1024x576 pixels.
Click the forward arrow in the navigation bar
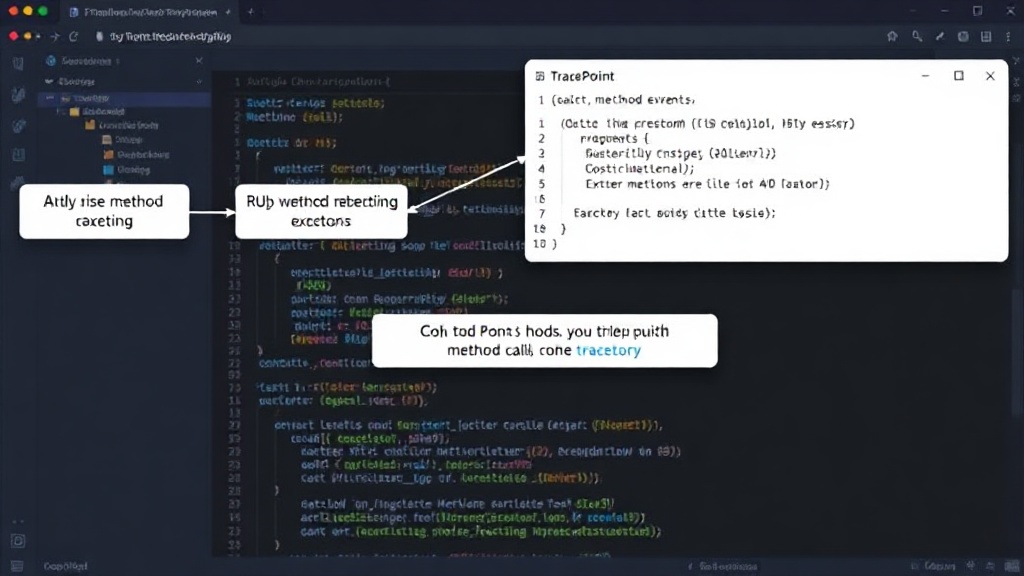tap(55, 37)
